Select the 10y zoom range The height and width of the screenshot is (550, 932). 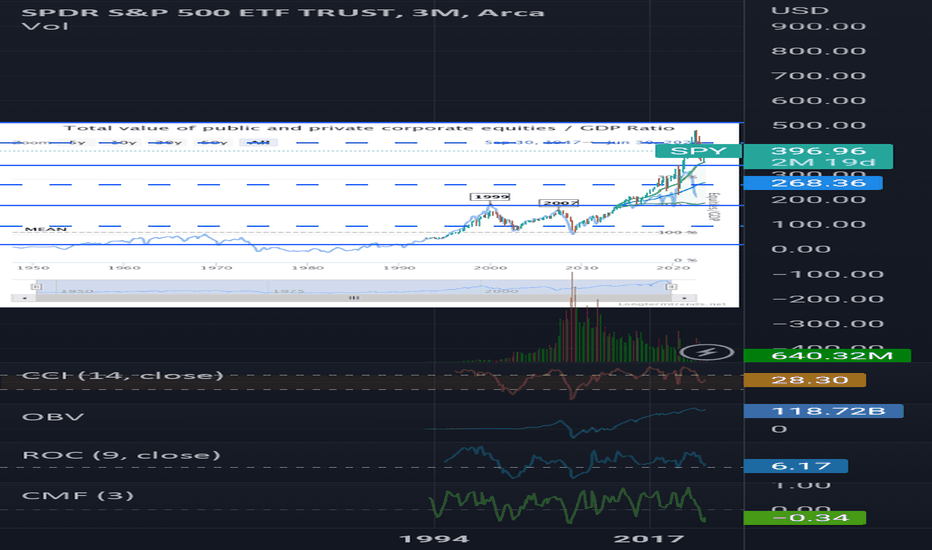coord(124,143)
